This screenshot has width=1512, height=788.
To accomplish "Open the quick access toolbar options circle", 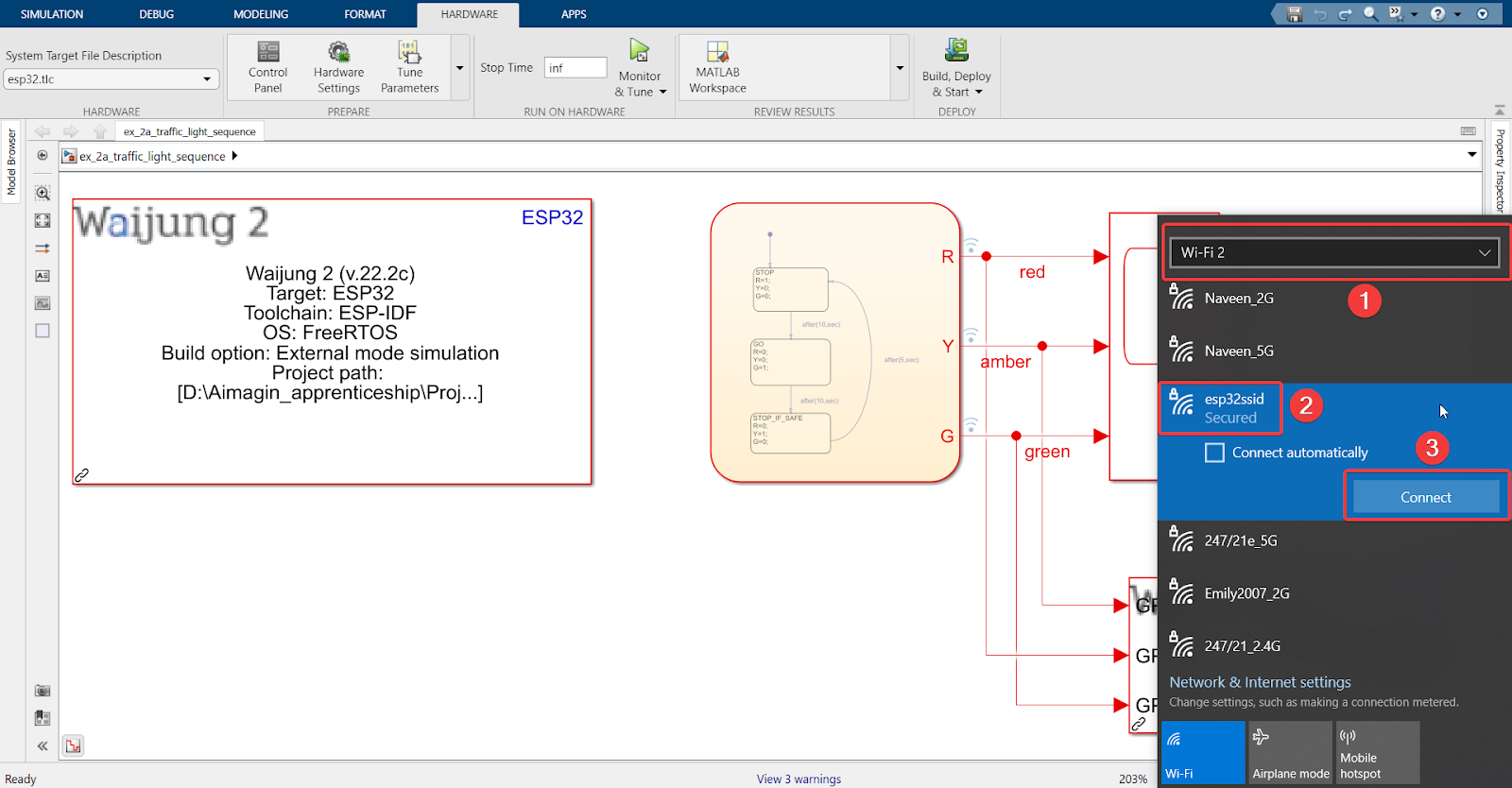I will point(1482,14).
